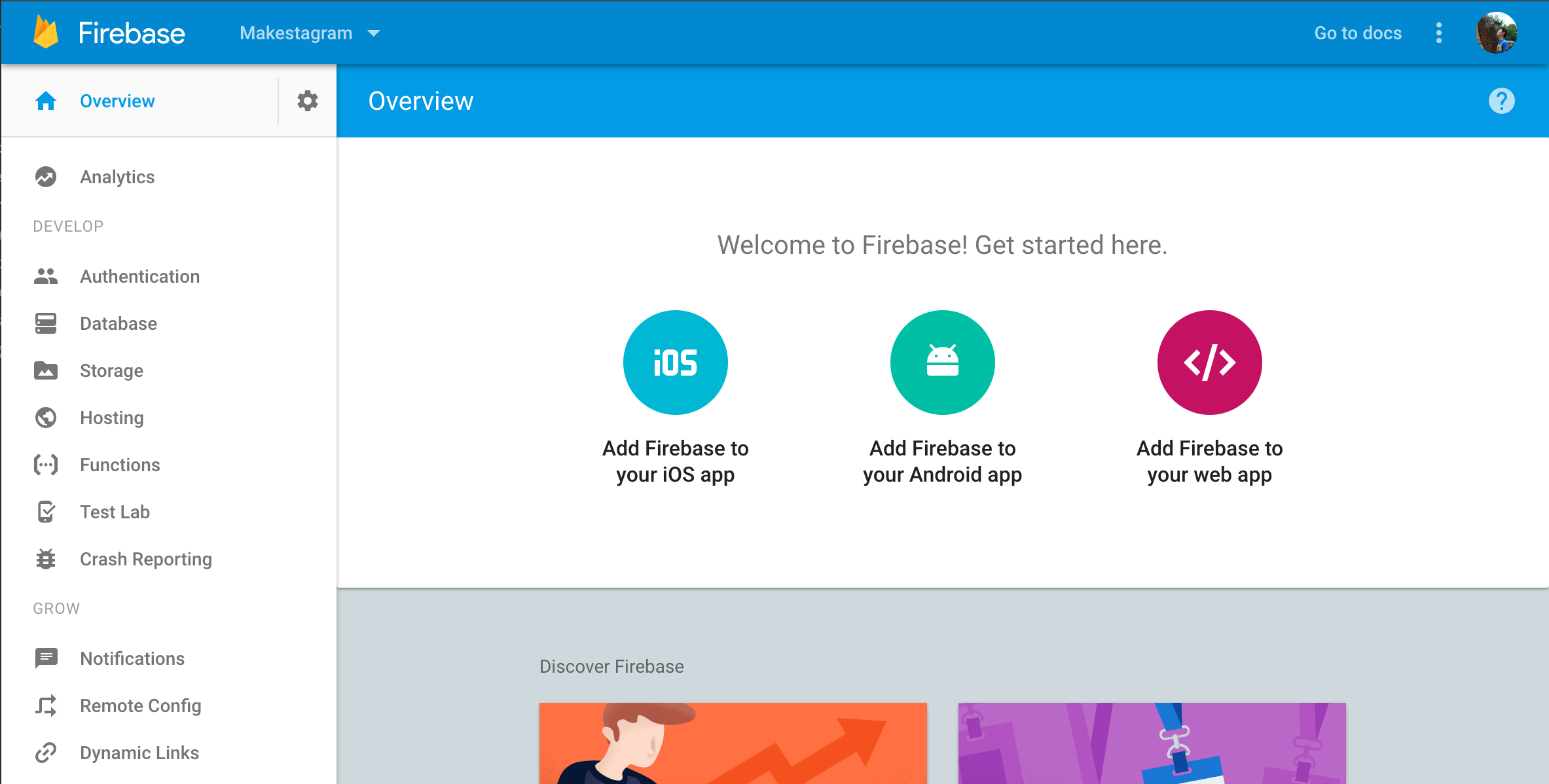This screenshot has width=1549, height=784.
Task: Click the DEVELOP section heading
Action: 68,226
